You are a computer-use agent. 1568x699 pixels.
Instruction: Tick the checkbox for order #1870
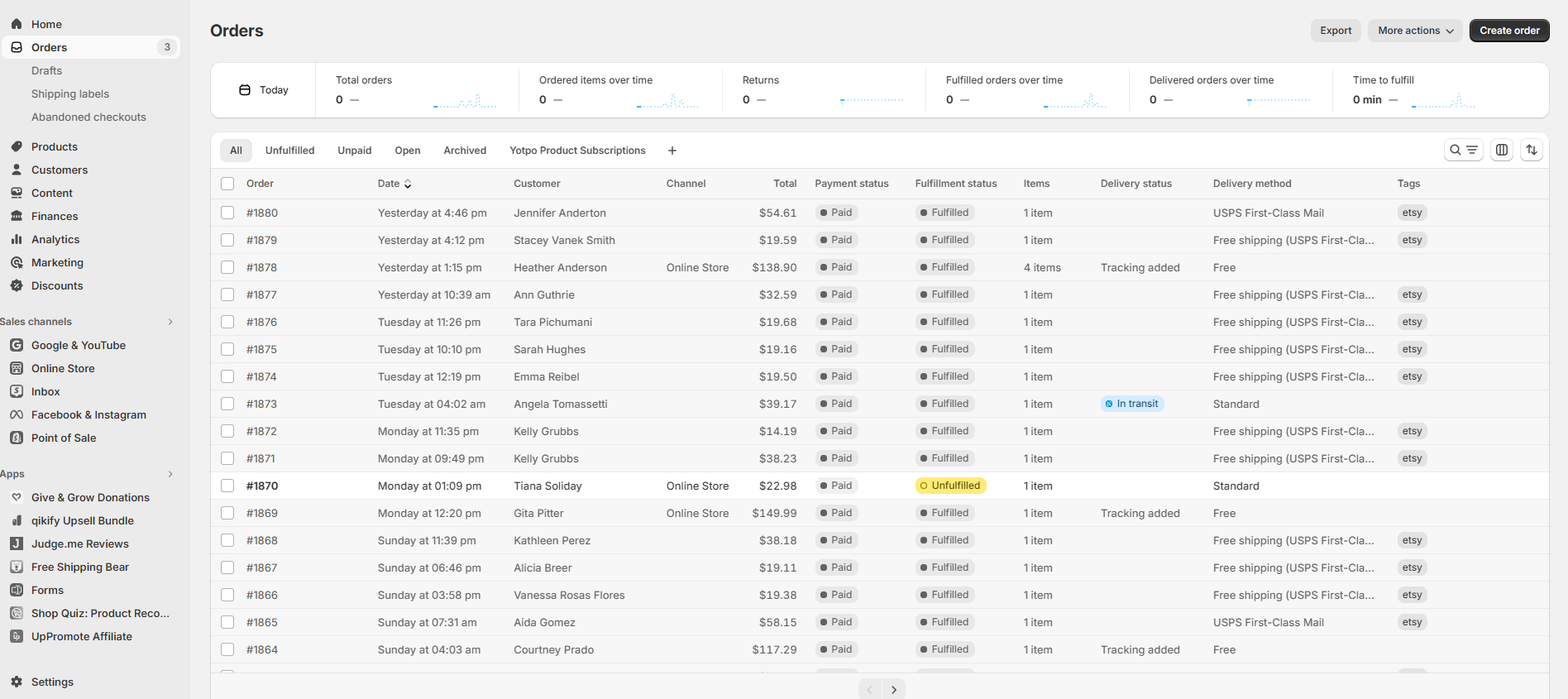(x=227, y=486)
